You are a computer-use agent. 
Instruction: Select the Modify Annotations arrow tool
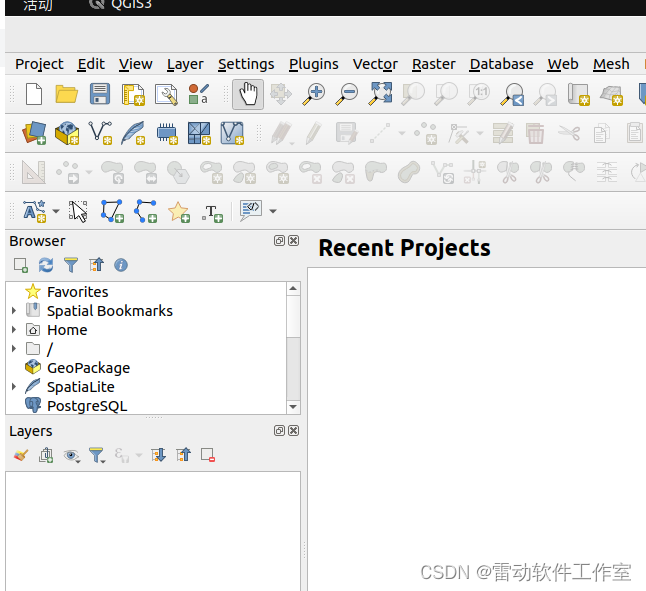(x=78, y=211)
